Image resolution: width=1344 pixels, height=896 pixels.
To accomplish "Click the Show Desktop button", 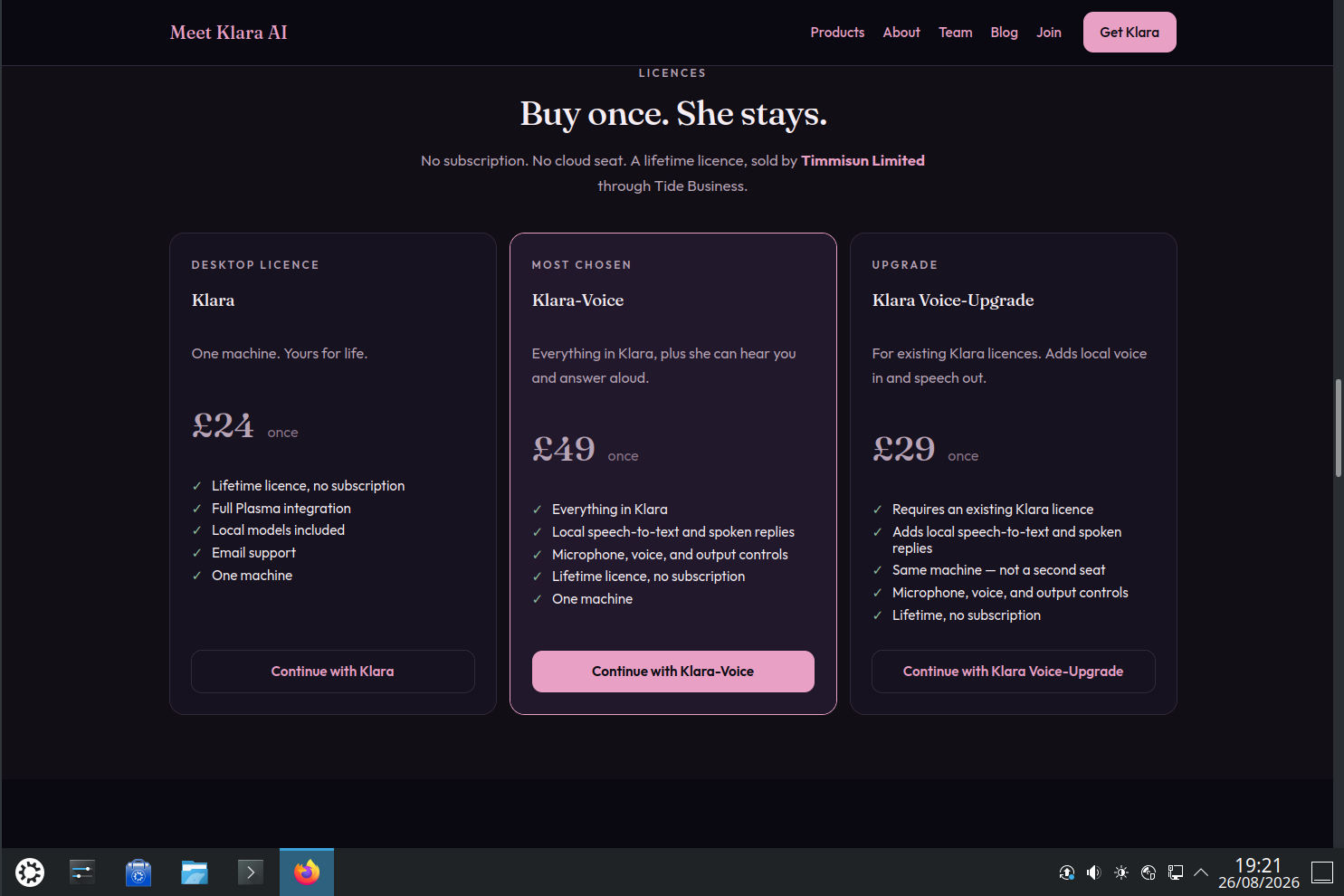I will [1322, 872].
